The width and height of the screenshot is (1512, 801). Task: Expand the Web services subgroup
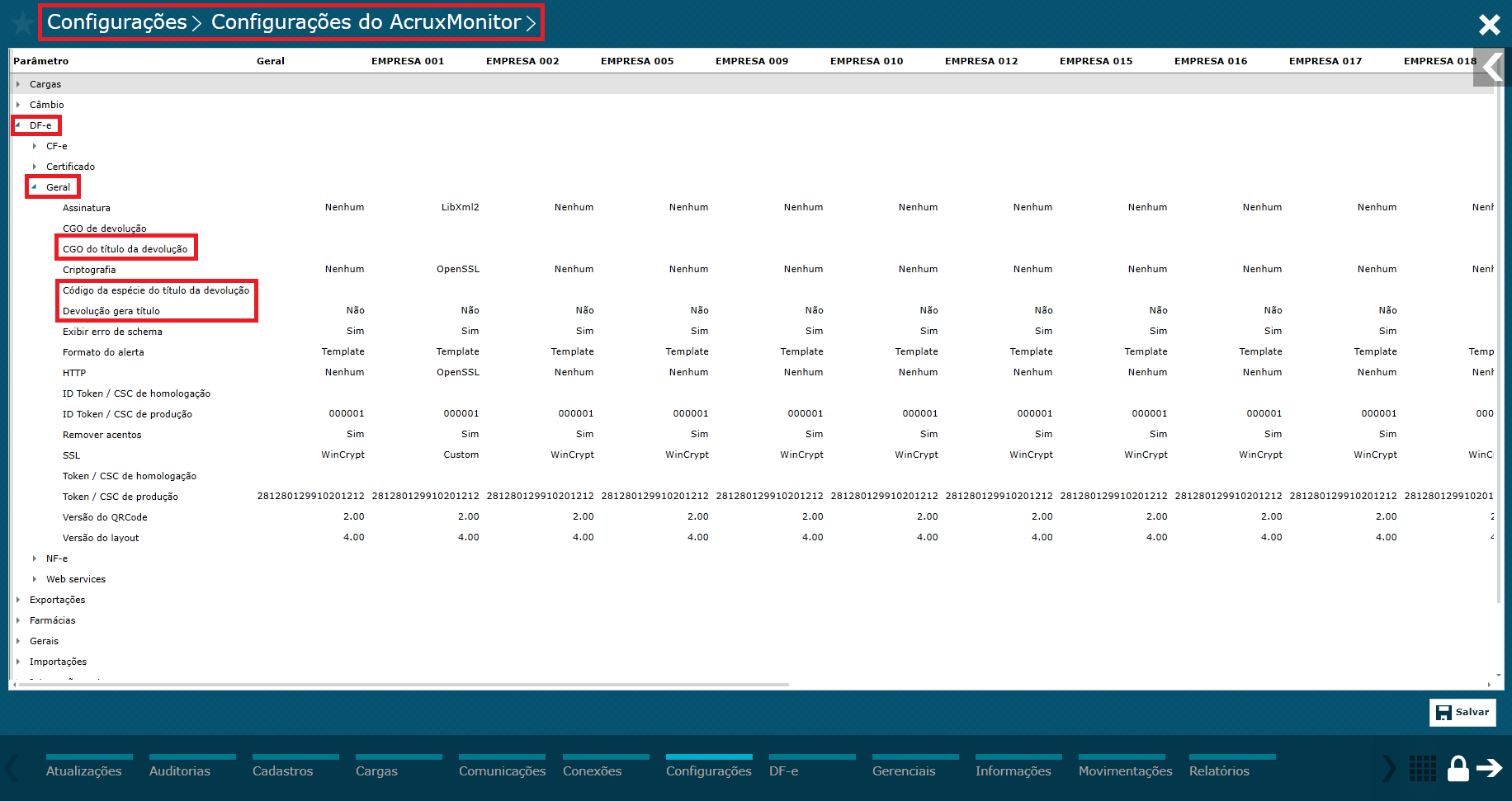coord(35,579)
